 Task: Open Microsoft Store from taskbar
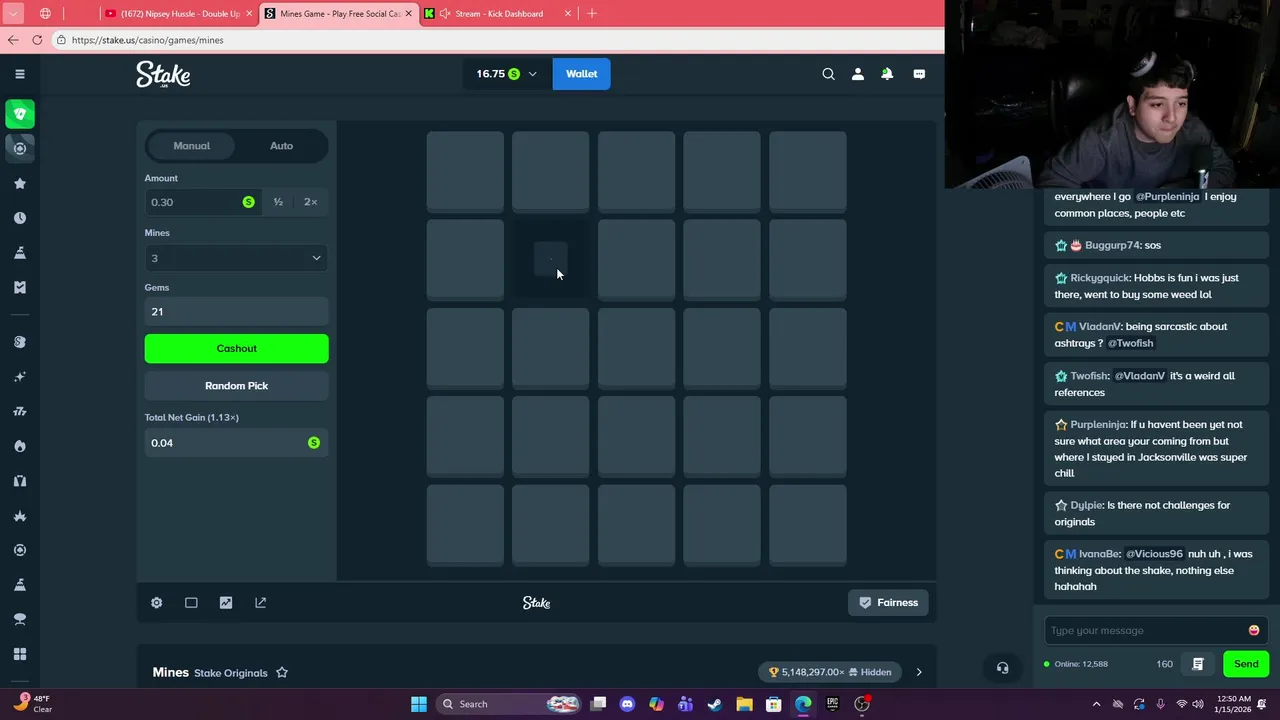[x=773, y=704]
